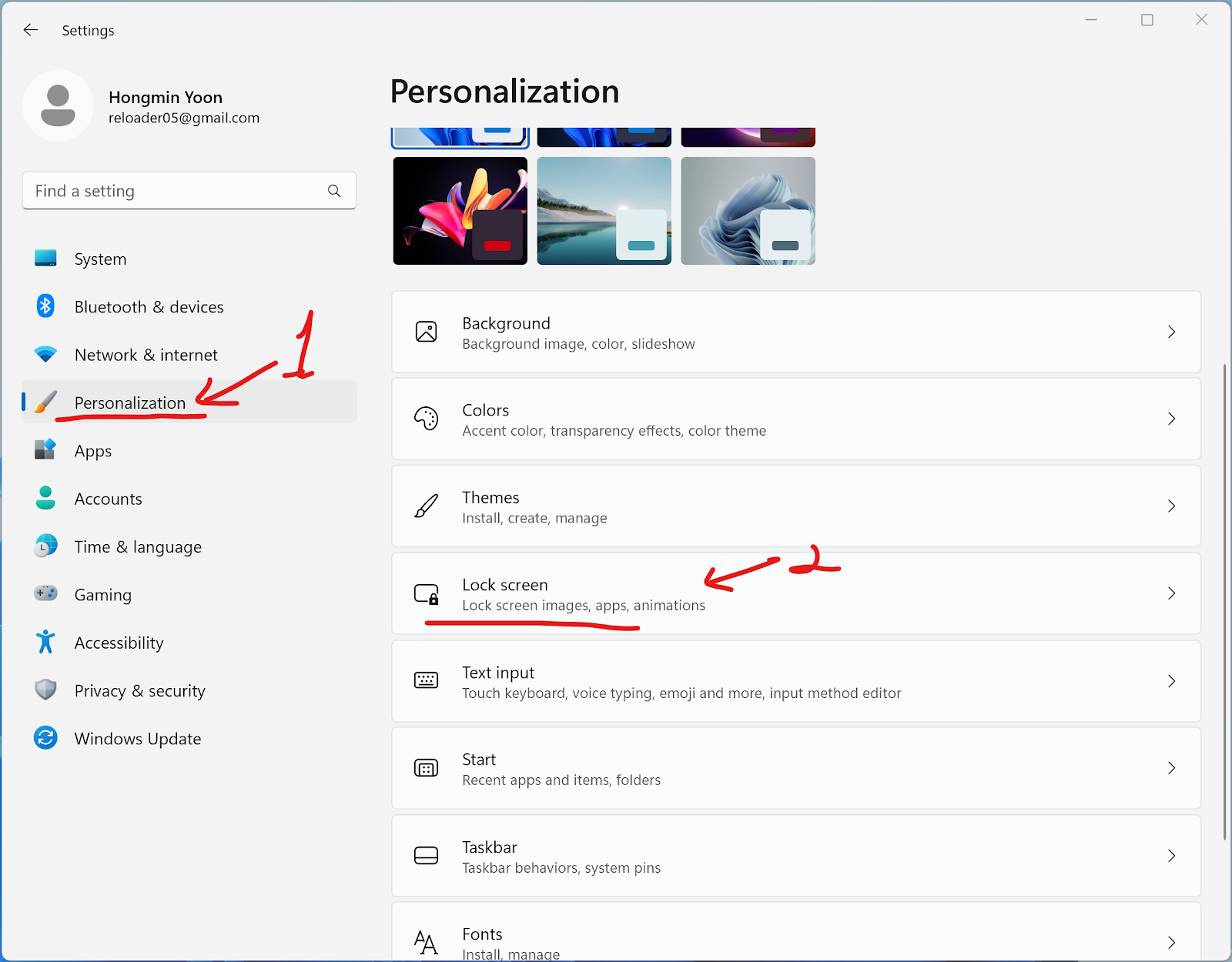Click the back arrow icon
The width and height of the screenshot is (1232, 962).
[x=31, y=30]
